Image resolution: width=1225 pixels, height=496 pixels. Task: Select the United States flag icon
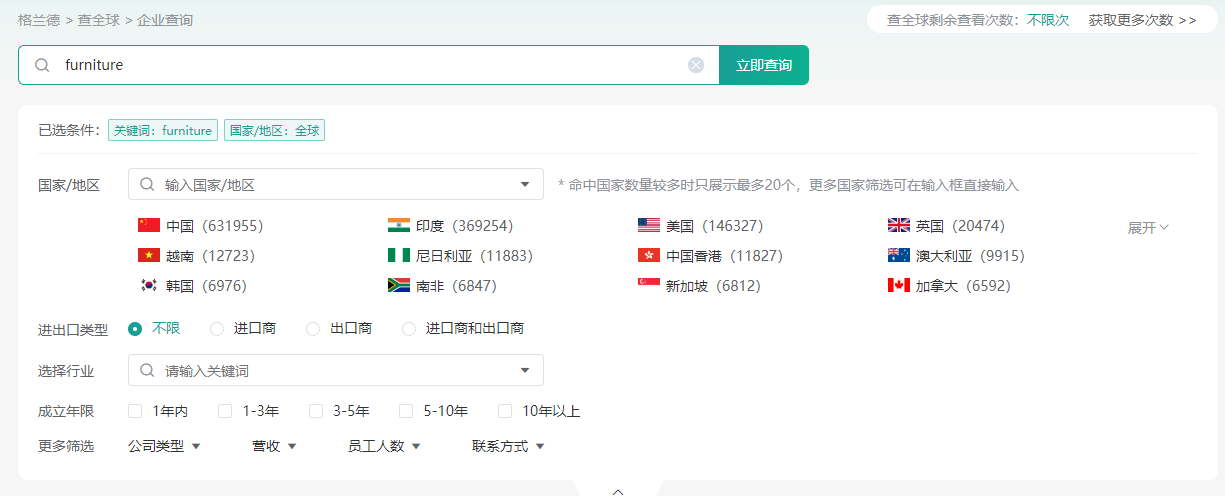point(649,225)
